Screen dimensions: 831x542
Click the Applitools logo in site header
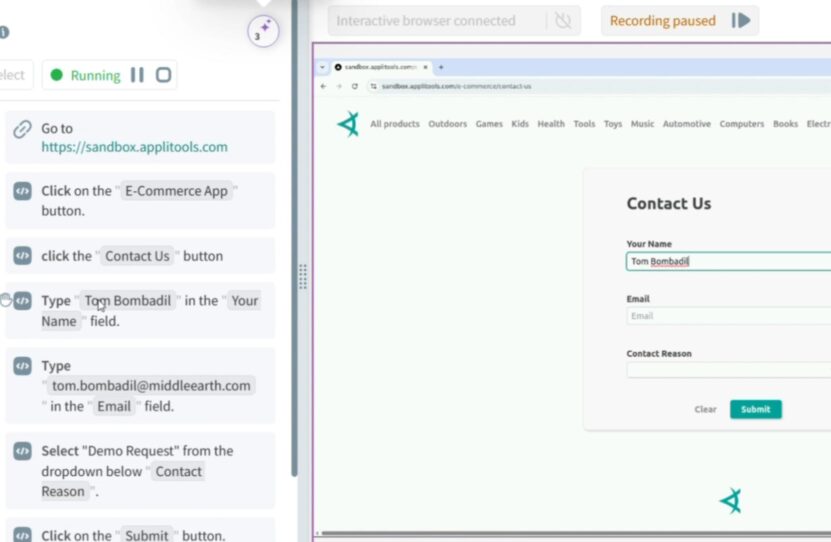click(349, 124)
